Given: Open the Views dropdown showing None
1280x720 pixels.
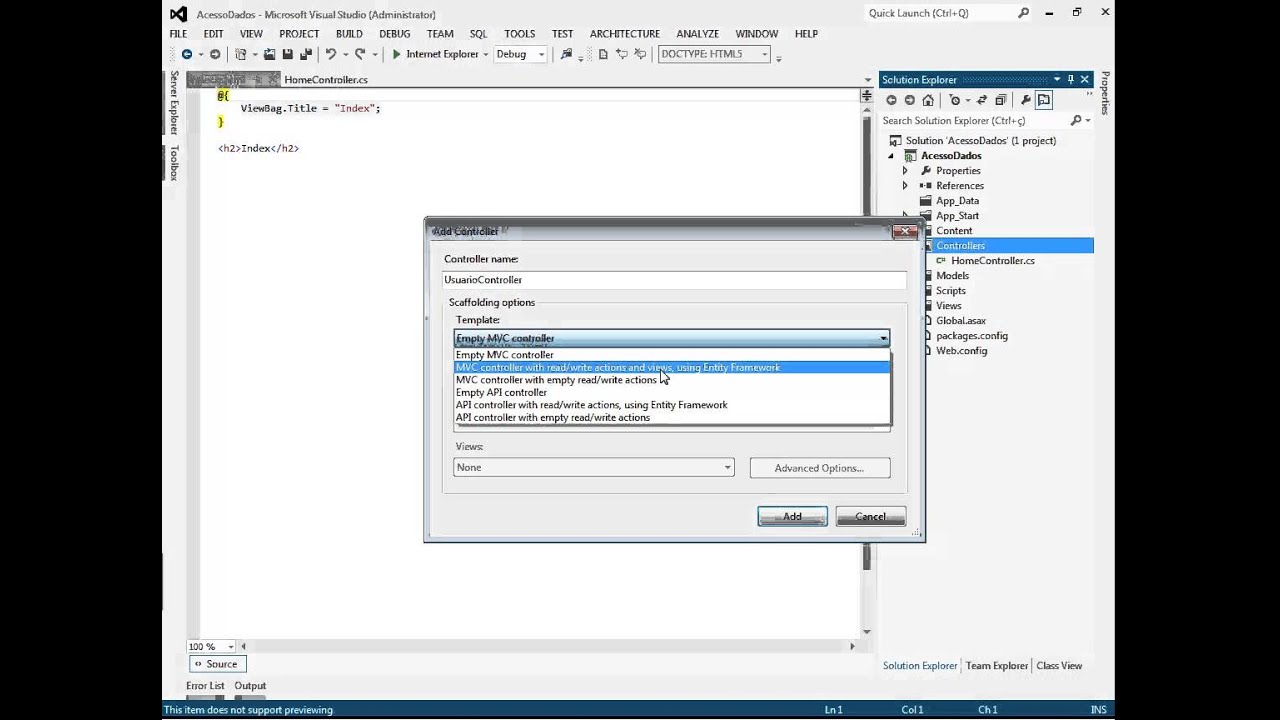Looking at the screenshot, I should tap(593, 467).
